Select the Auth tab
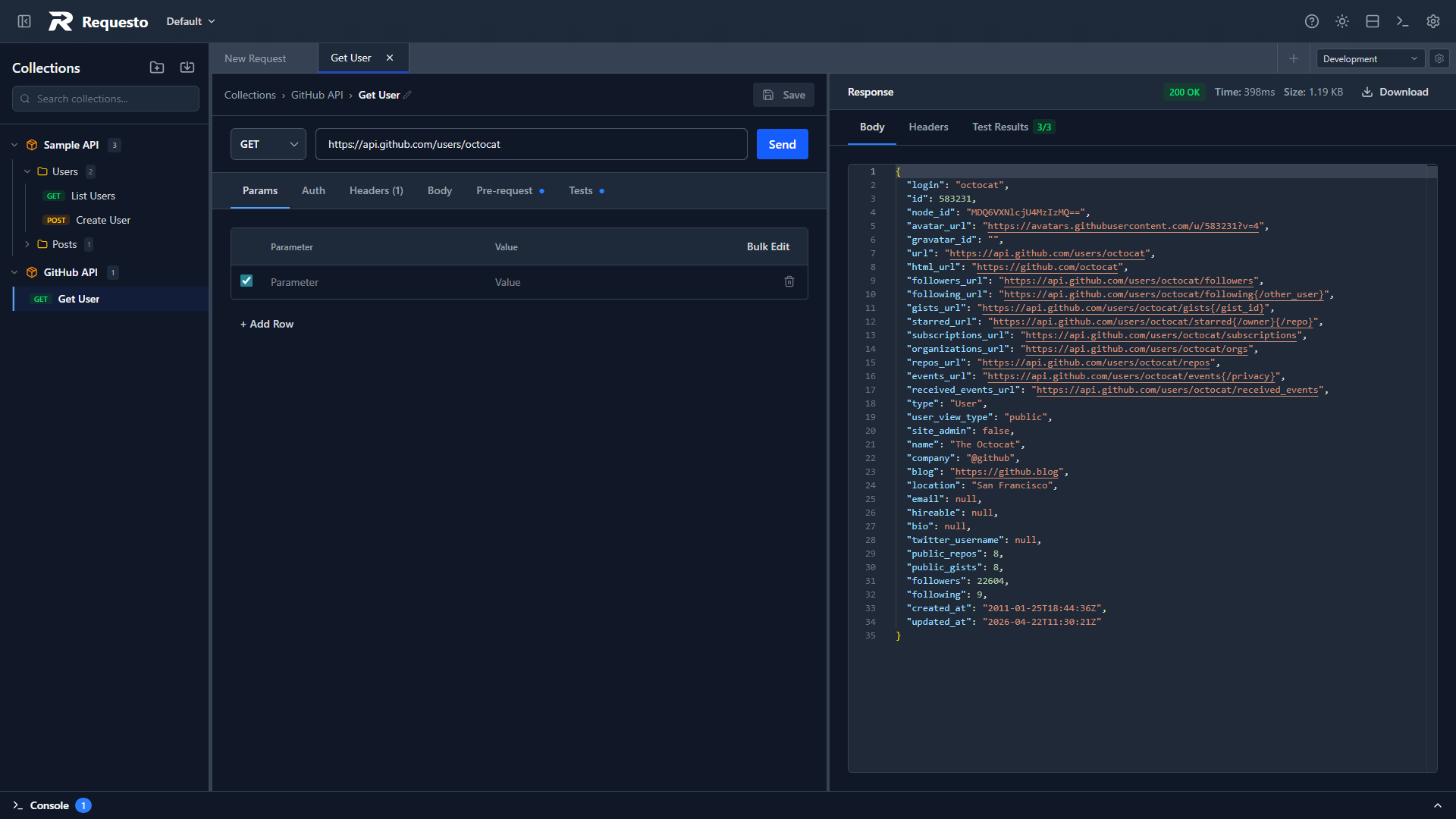This screenshot has height=819, width=1456. pyautogui.click(x=313, y=190)
